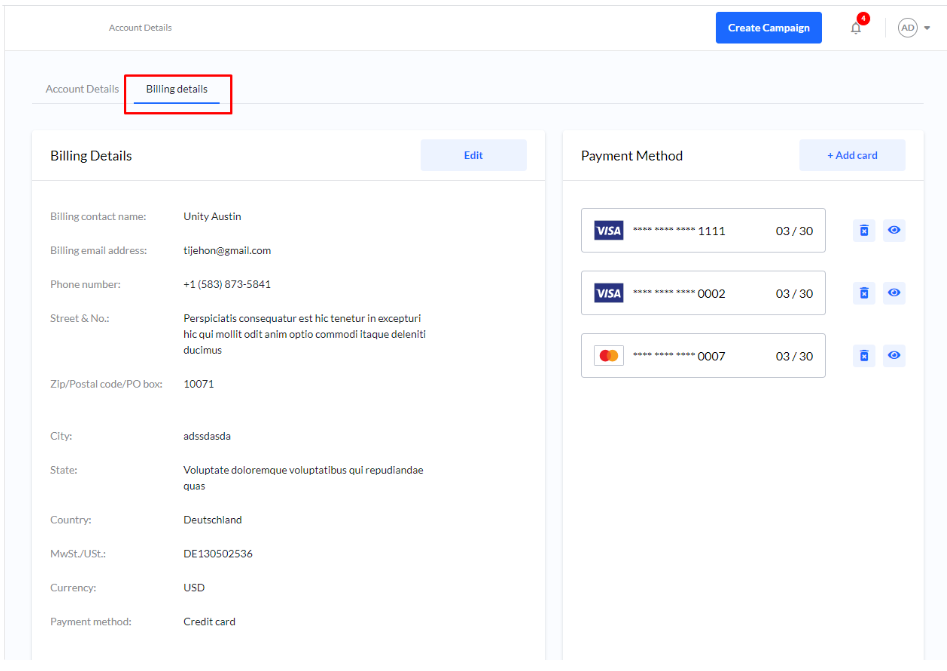Click the AD user avatar icon
This screenshot has width=947, height=671.
click(x=907, y=28)
